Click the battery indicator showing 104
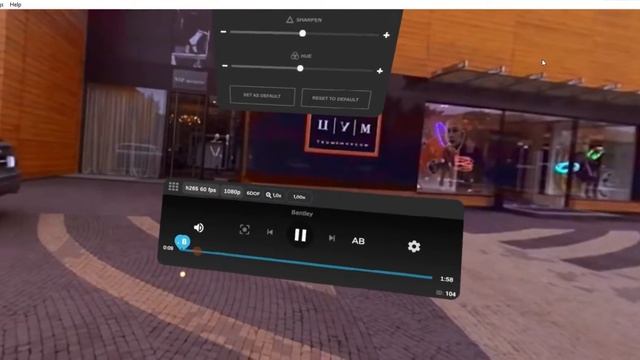The width and height of the screenshot is (640, 360). click(446, 293)
